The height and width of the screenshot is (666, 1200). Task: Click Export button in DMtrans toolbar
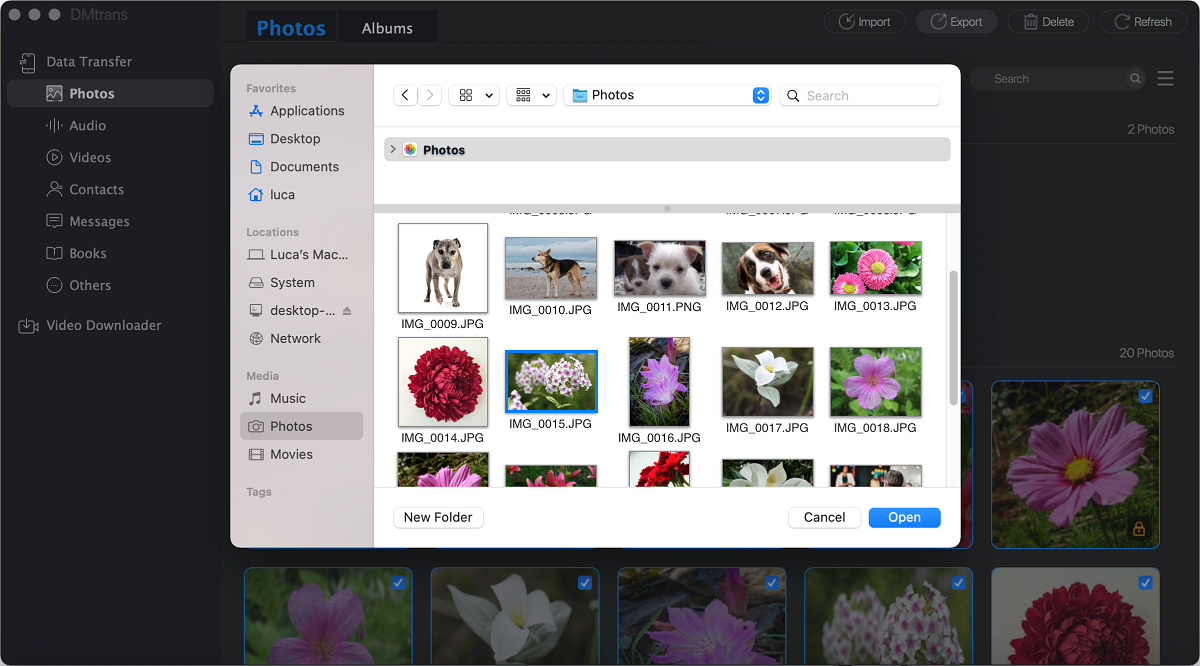click(x=956, y=21)
